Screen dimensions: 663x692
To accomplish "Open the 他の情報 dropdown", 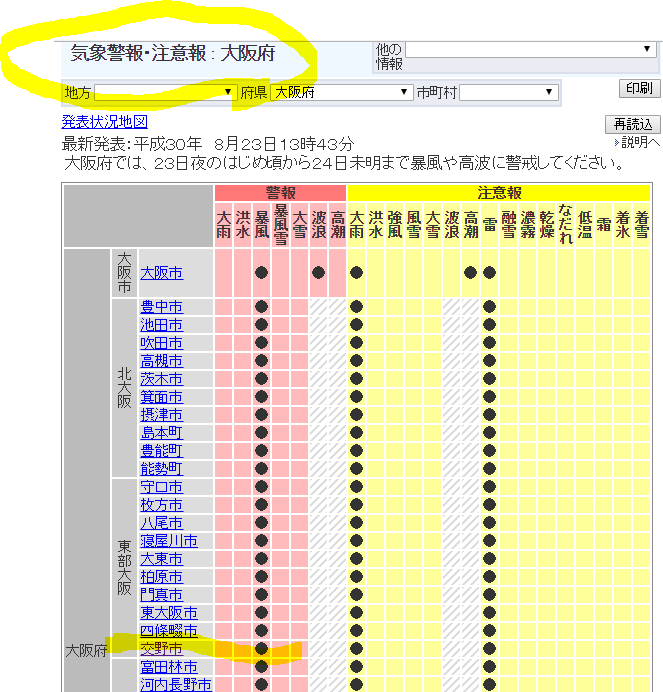I will coord(531,49).
